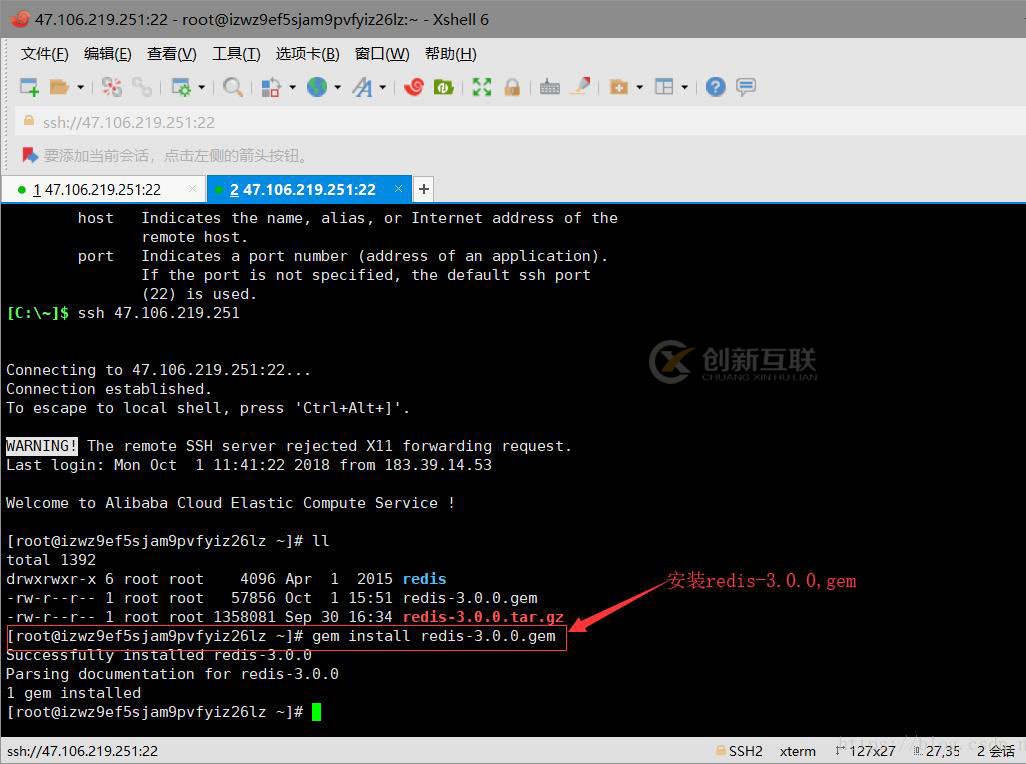1026x764 pixels.
Task: Launch the green Xftp icon
Action: click(444, 87)
